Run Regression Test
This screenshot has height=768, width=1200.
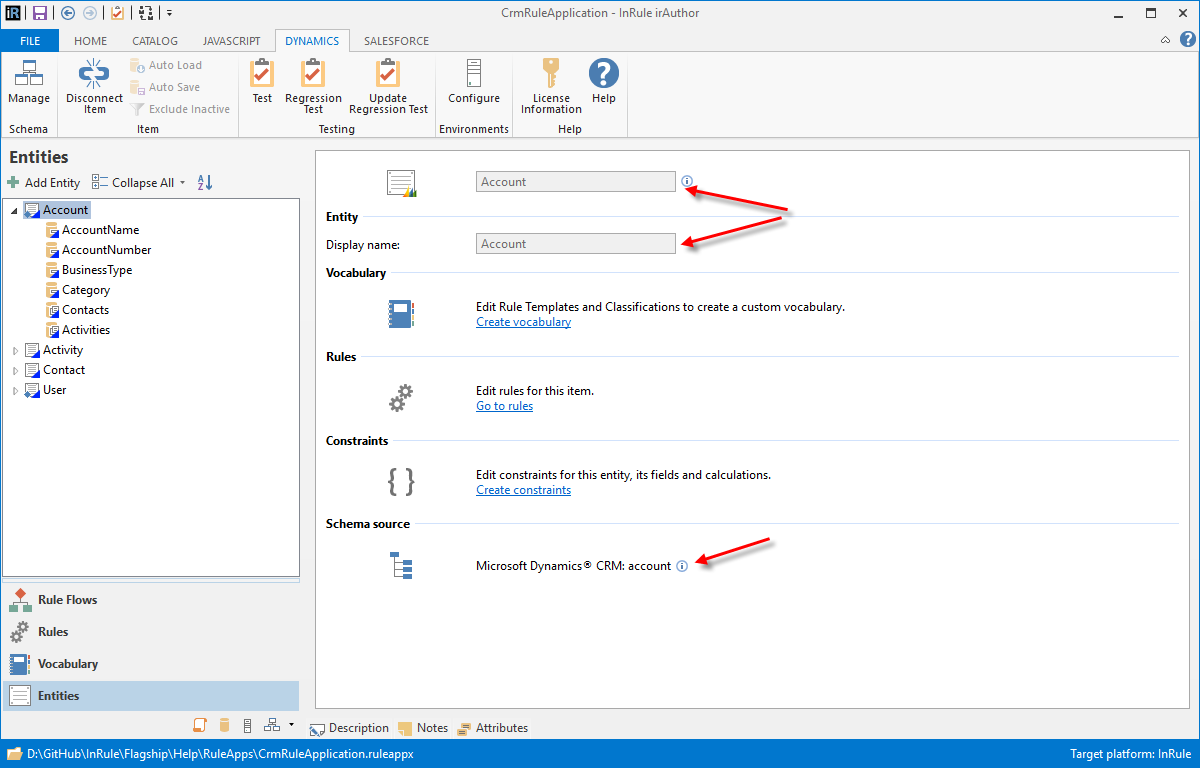point(313,87)
